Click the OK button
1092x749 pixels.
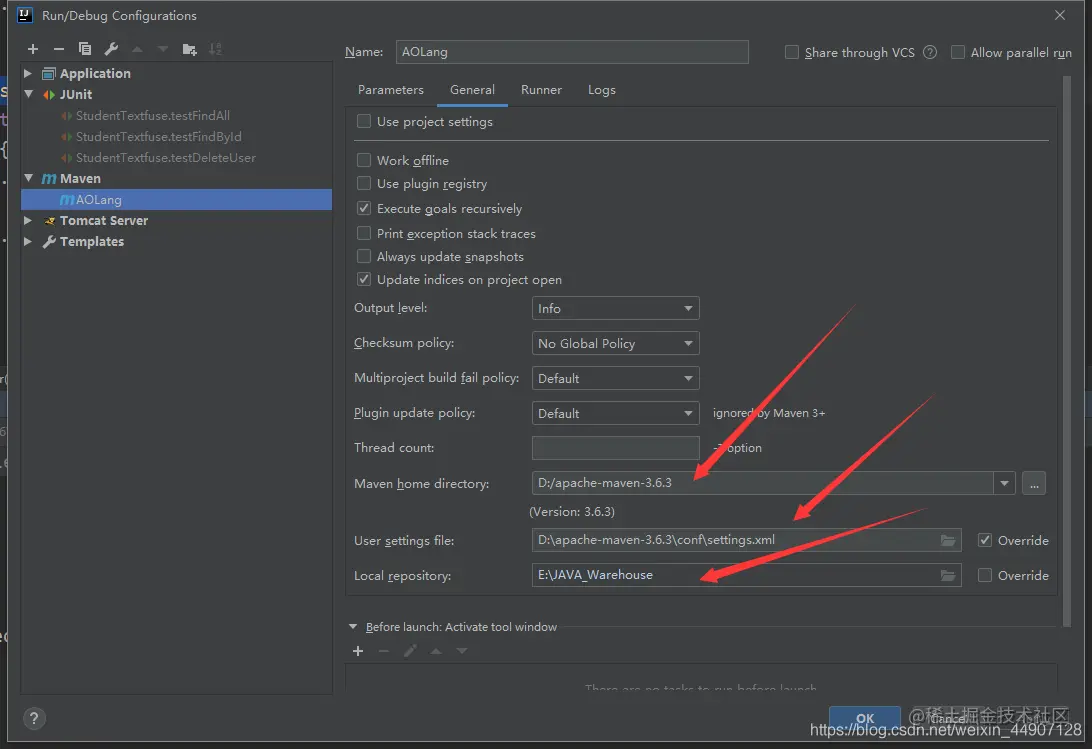click(864, 718)
